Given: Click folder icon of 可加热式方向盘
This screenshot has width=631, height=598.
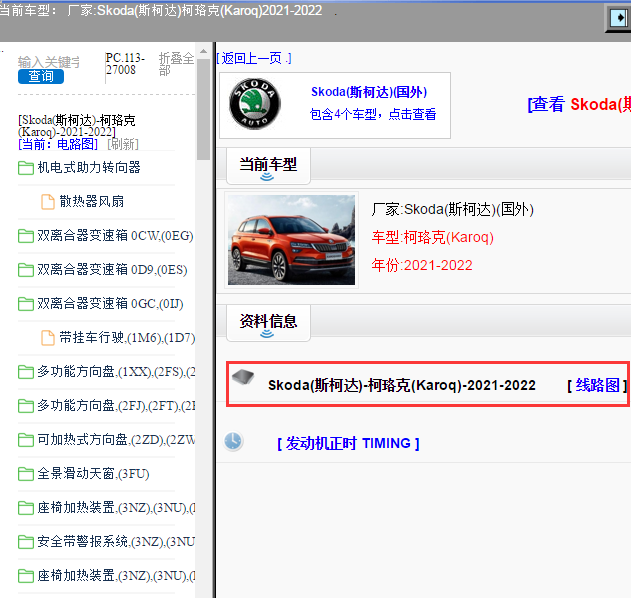Looking at the screenshot, I should [x=26, y=440].
